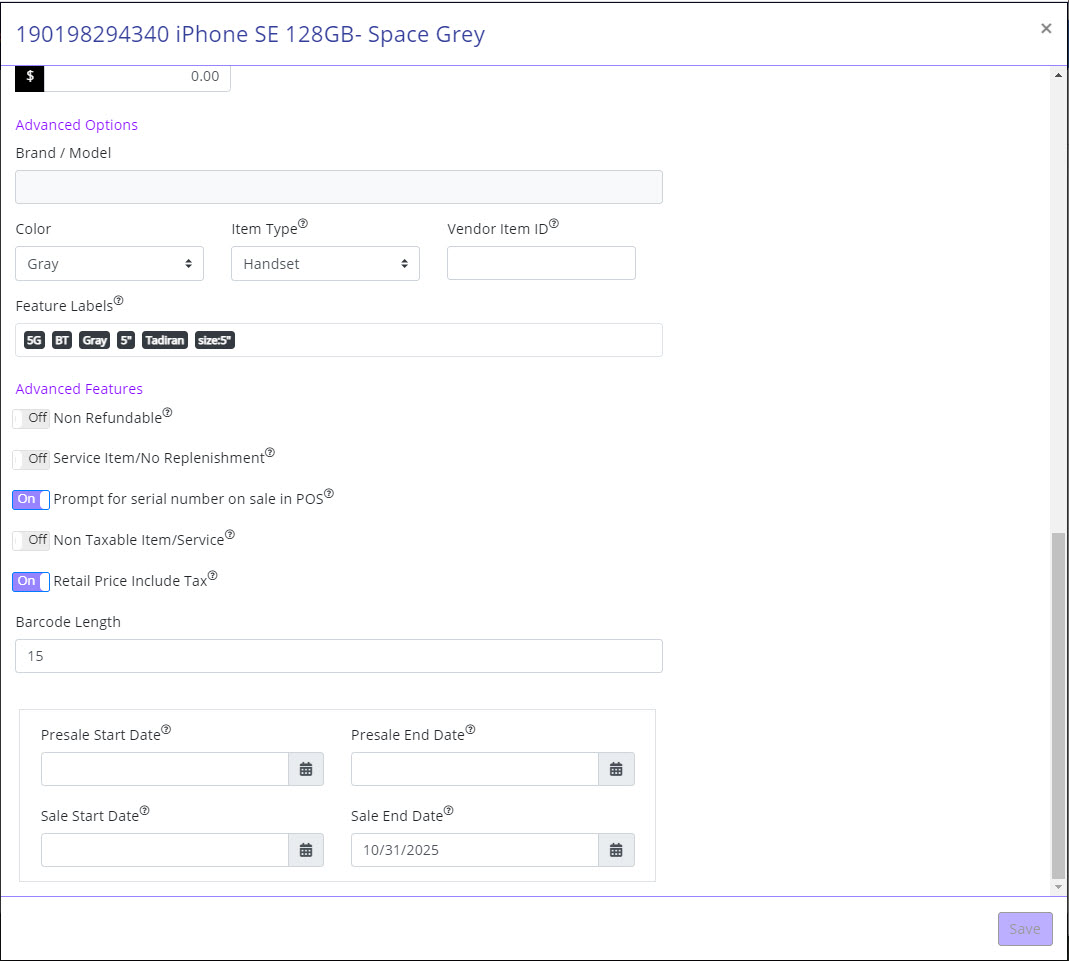1069x961 pixels.
Task: Click the Barcode Length field showing 15
Action: click(x=339, y=656)
